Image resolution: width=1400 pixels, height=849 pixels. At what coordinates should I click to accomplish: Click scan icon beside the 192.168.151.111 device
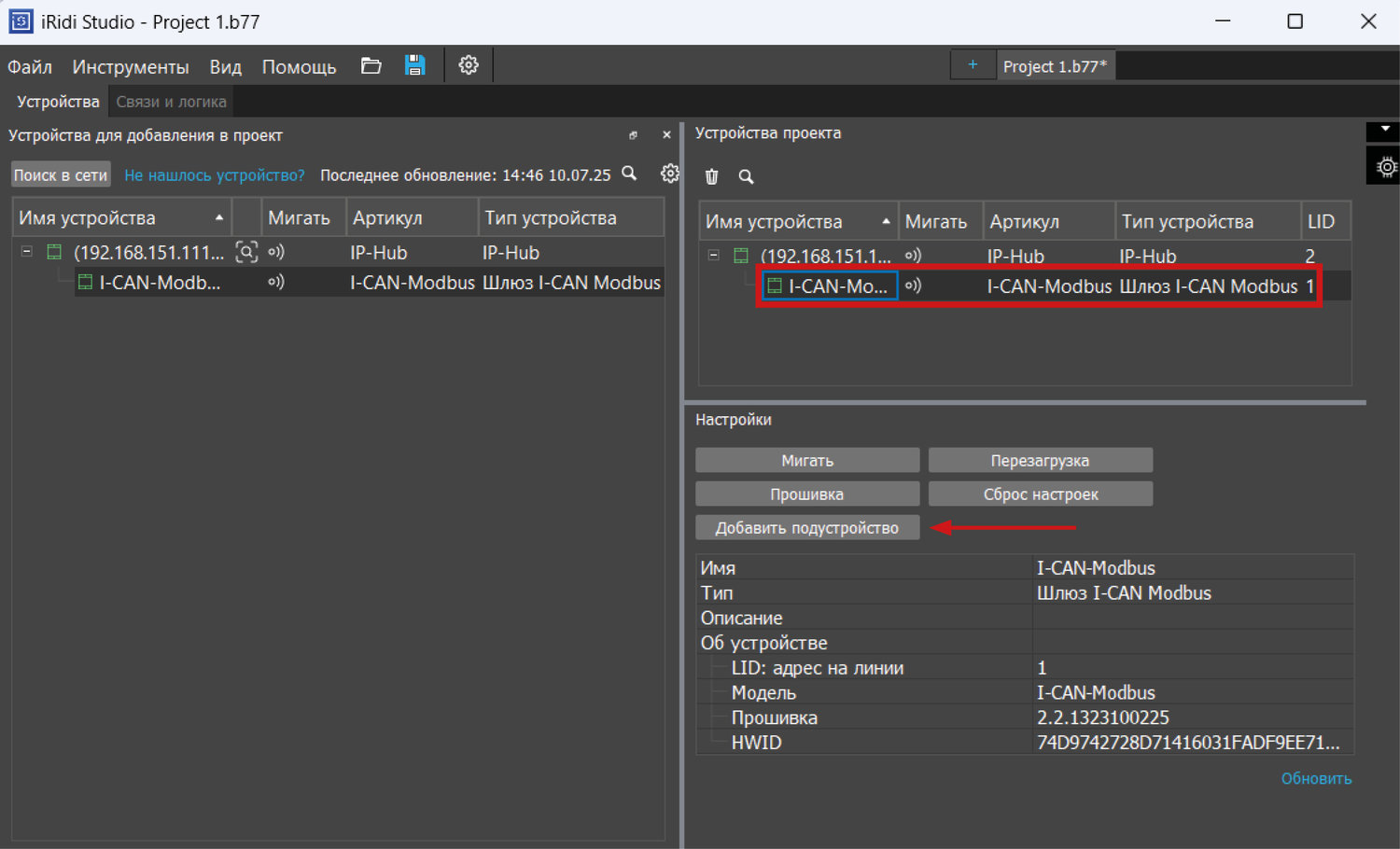[x=246, y=252]
